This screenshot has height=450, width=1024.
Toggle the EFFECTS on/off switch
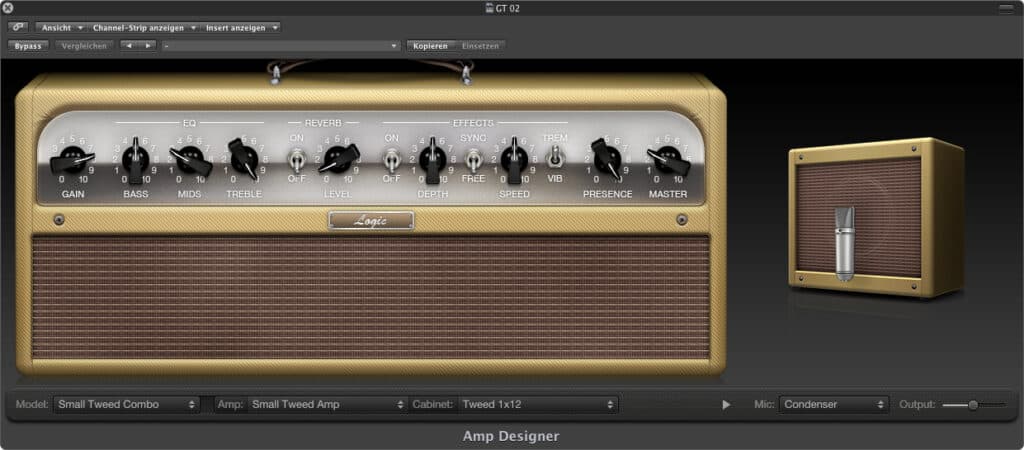(391, 159)
